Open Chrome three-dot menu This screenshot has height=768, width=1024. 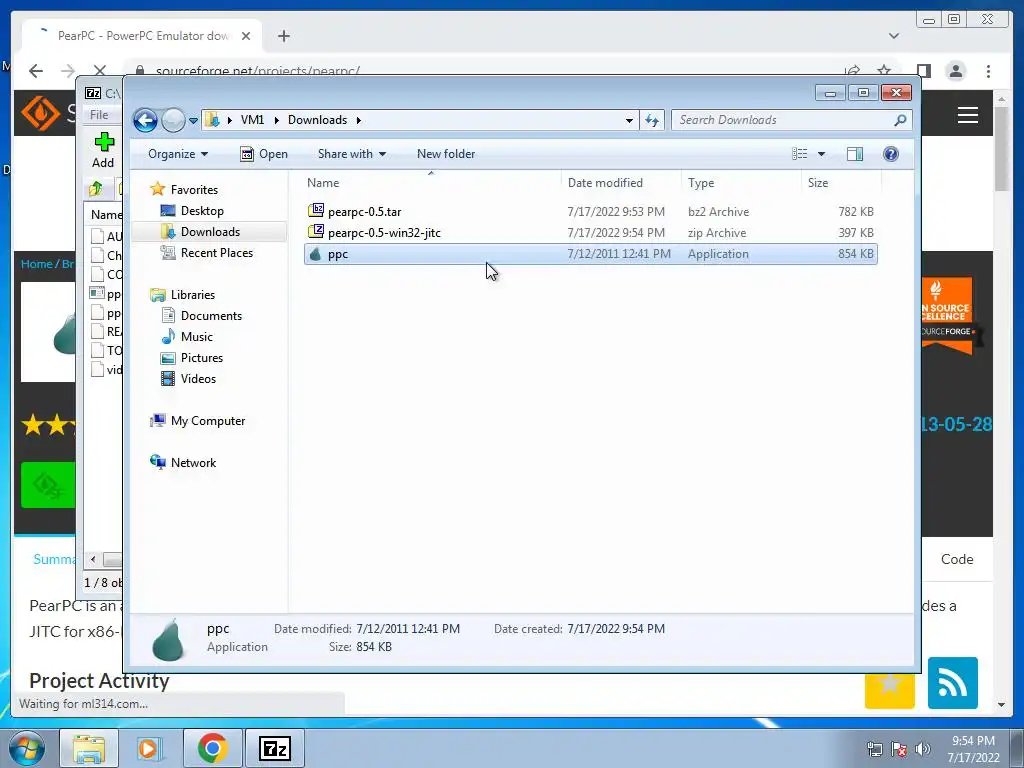[988, 71]
